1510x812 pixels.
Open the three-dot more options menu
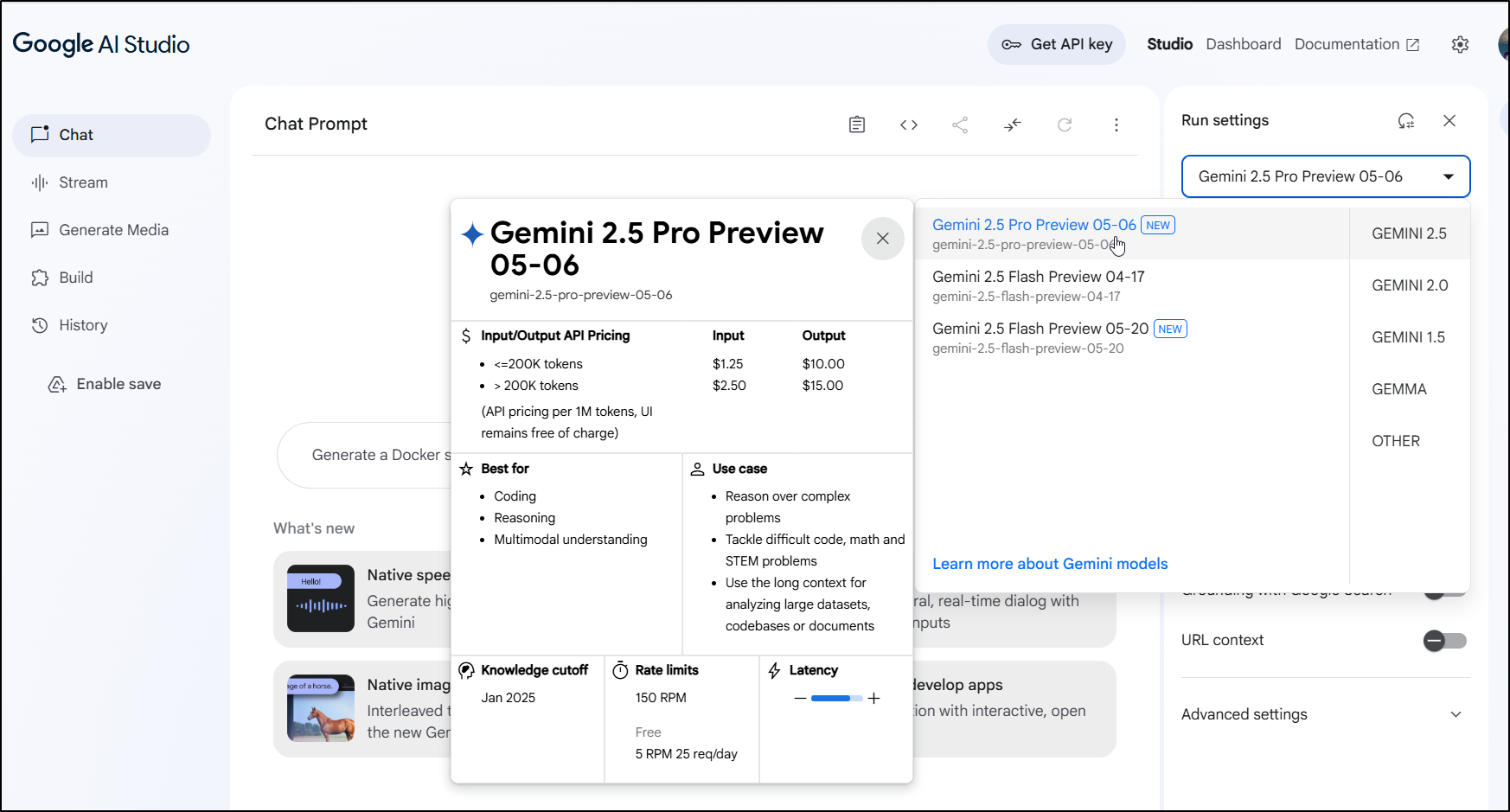(1117, 125)
